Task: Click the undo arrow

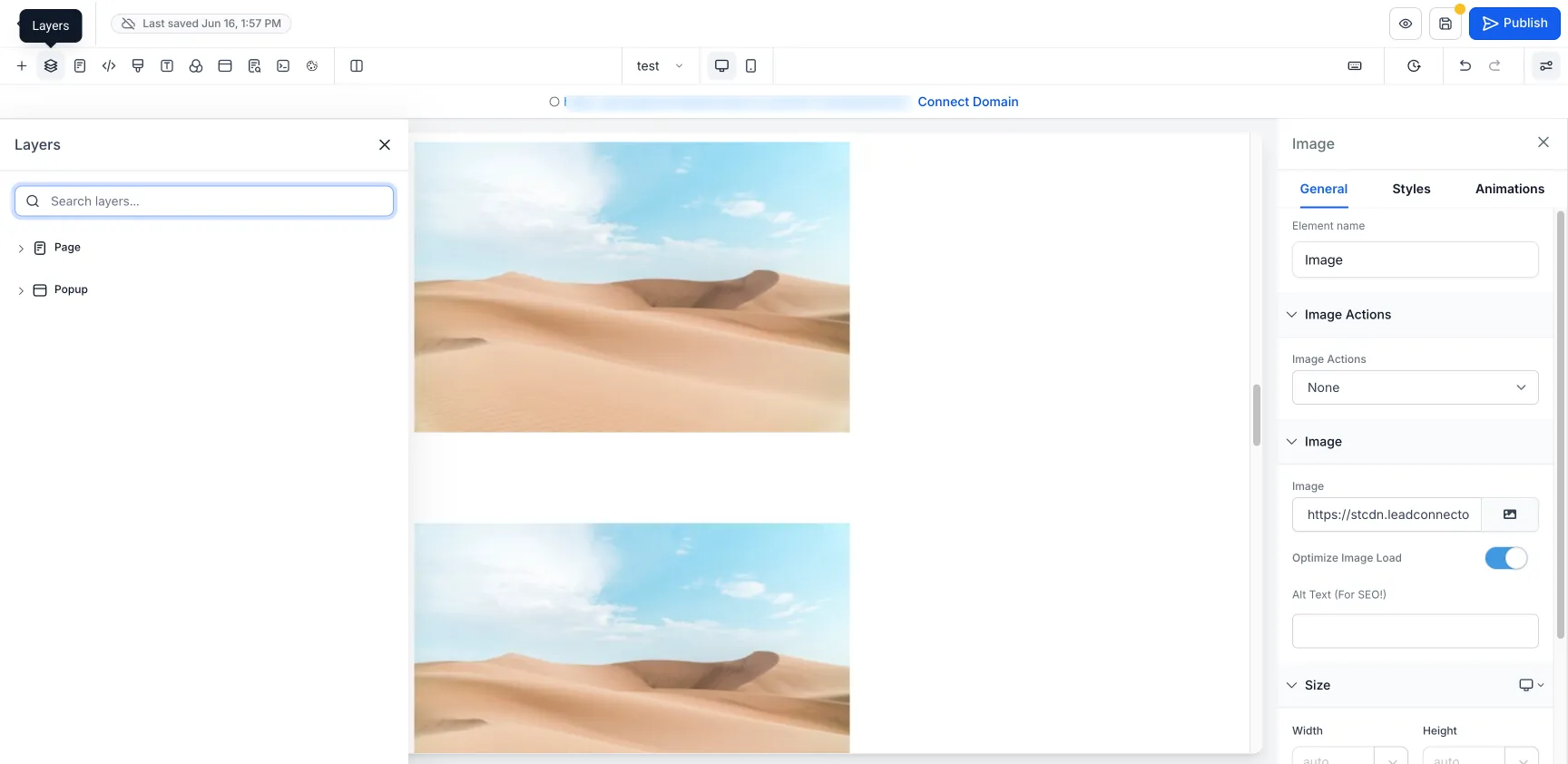Action: 1465,66
